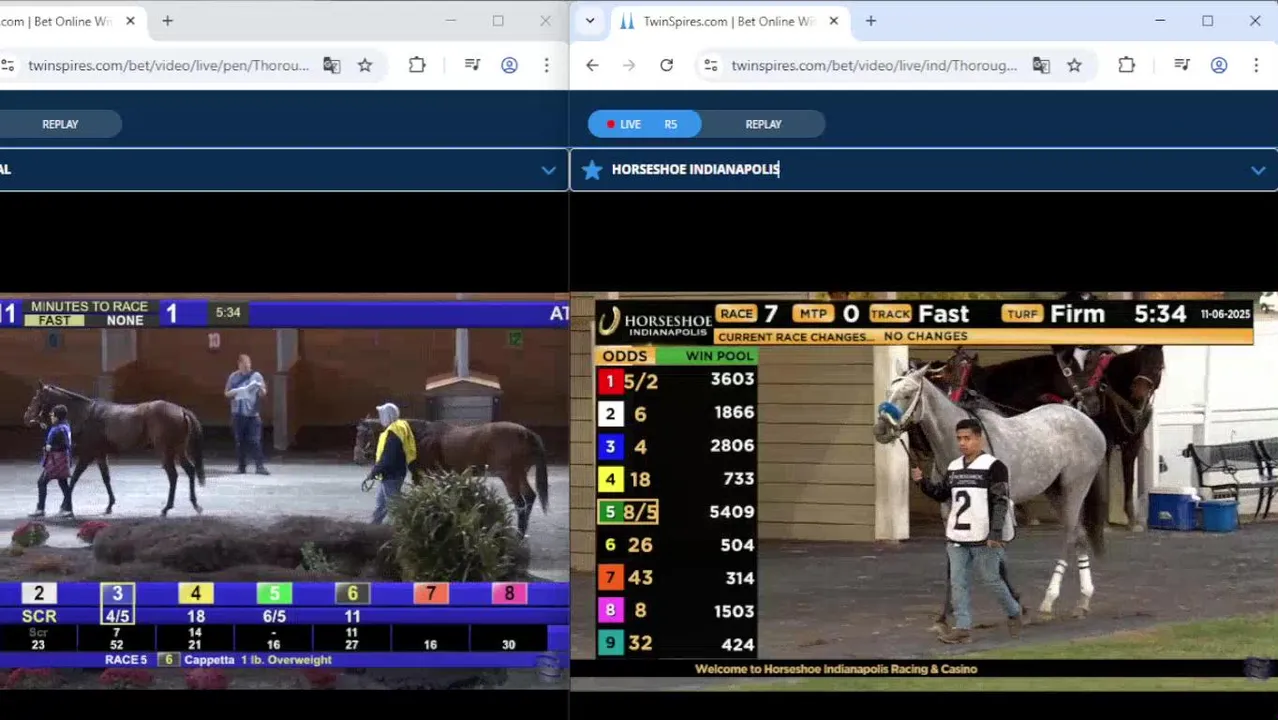Switch to LIVE R5 video in right window
This screenshot has height=720, width=1278.
click(x=644, y=124)
